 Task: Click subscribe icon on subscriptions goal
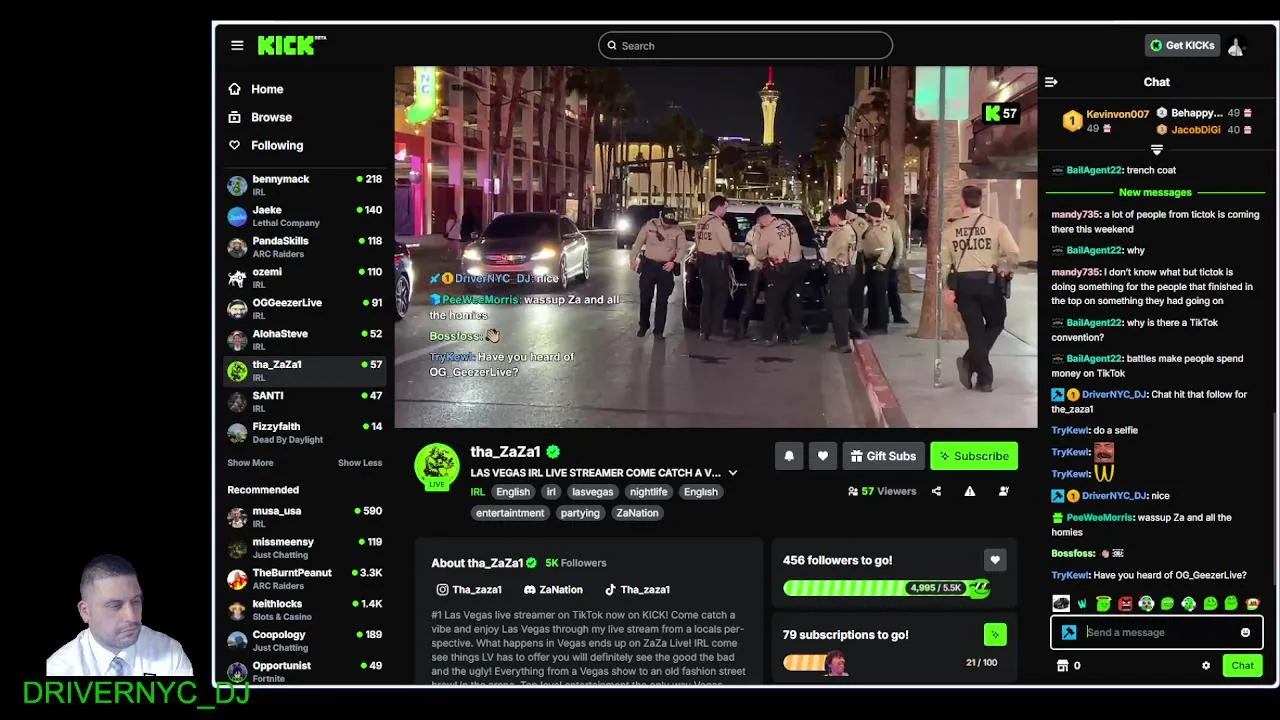[x=995, y=634]
